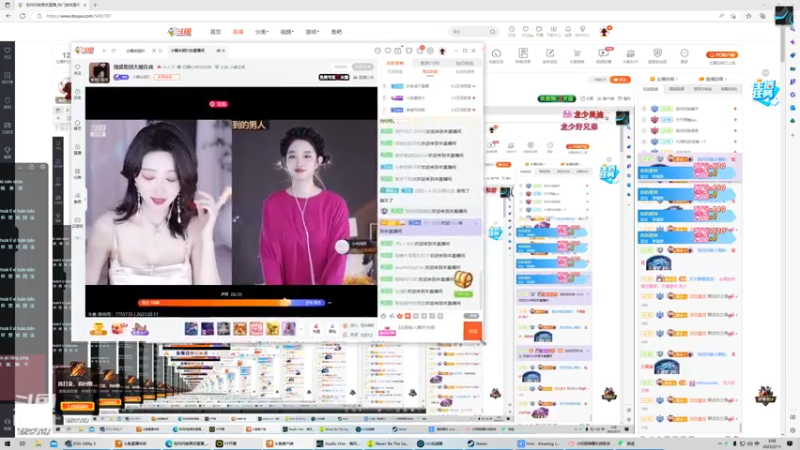Click the shield icon in web toolbar

coord(657,54)
